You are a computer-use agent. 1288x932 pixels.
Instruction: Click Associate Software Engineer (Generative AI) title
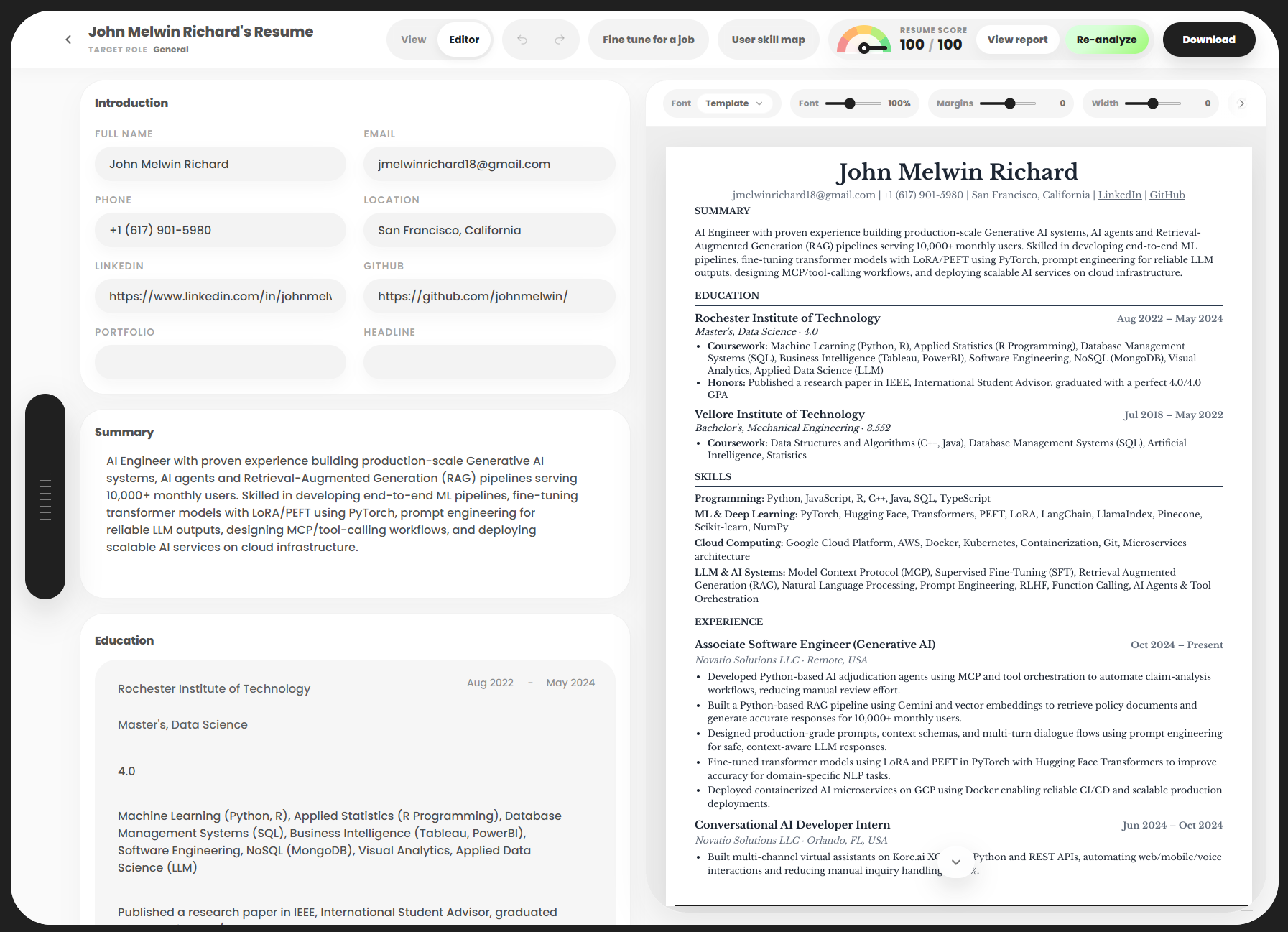(815, 645)
